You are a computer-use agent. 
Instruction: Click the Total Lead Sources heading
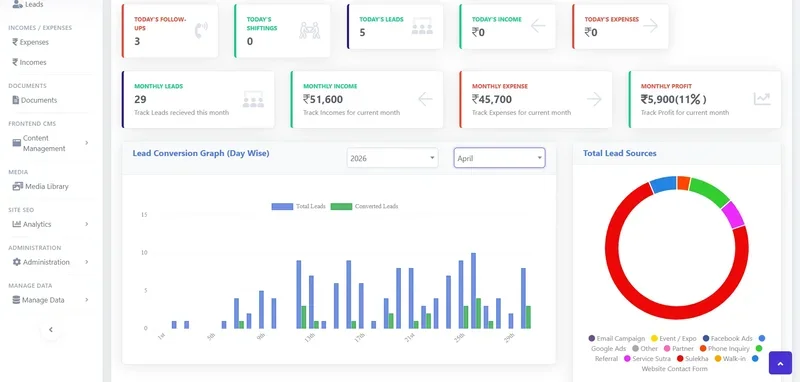[x=620, y=153]
